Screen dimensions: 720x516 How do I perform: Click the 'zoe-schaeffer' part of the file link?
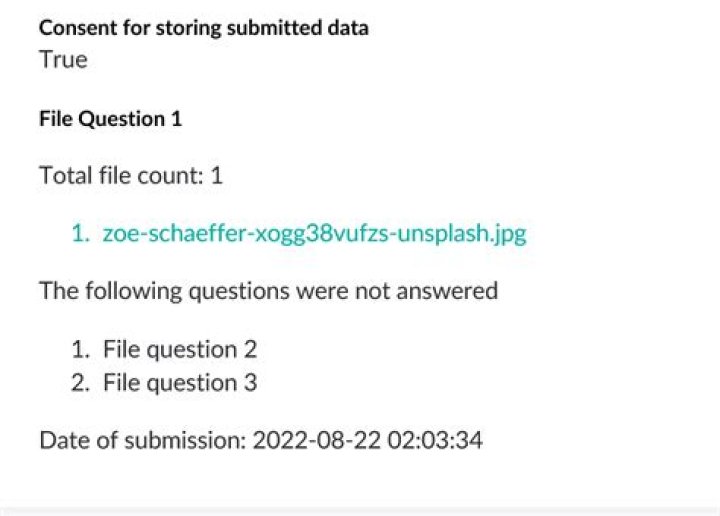(165, 234)
